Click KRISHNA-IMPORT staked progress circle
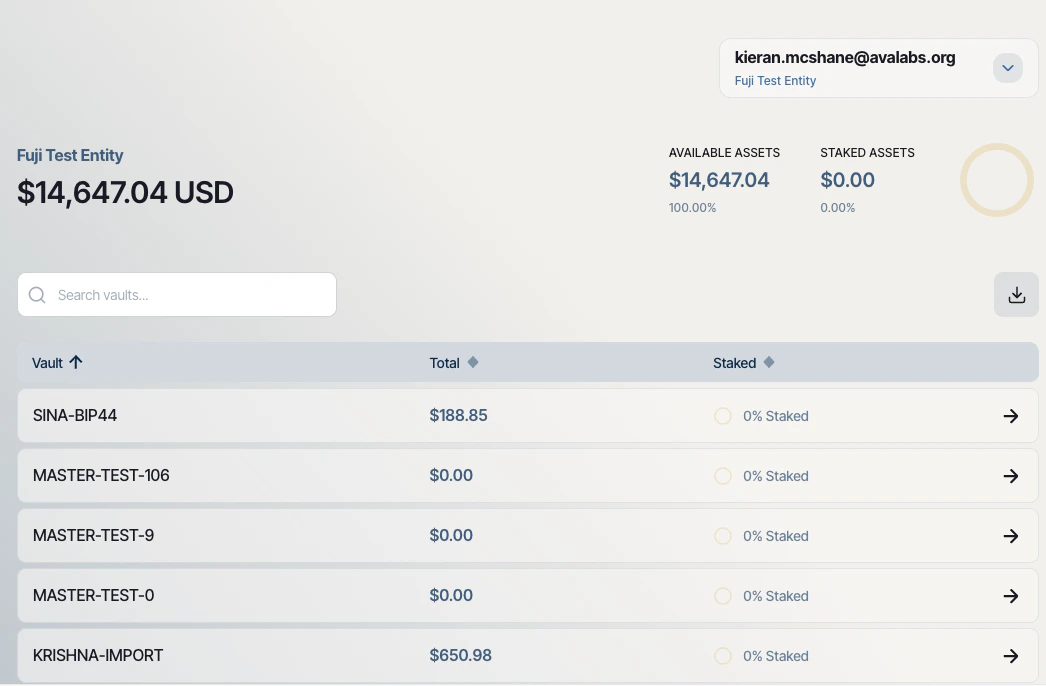 coord(723,656)
